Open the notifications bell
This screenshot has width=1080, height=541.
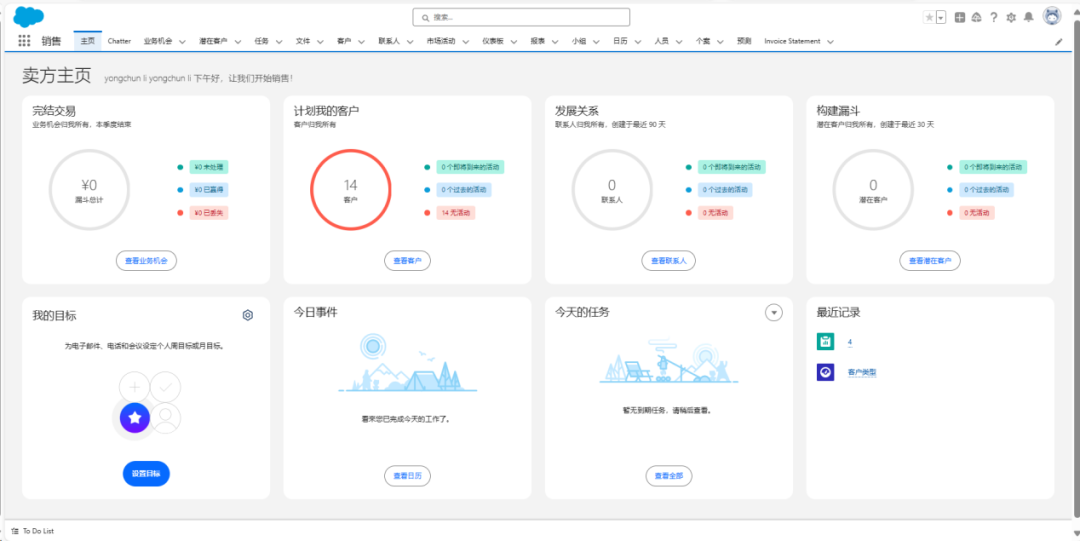[x=1028, y=17]
